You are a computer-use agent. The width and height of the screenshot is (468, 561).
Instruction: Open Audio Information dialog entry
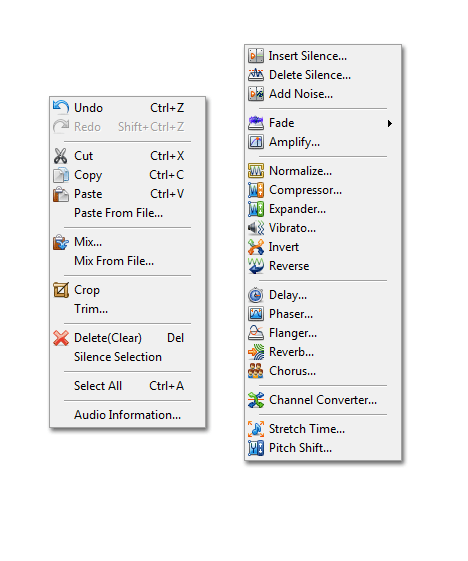127,415
